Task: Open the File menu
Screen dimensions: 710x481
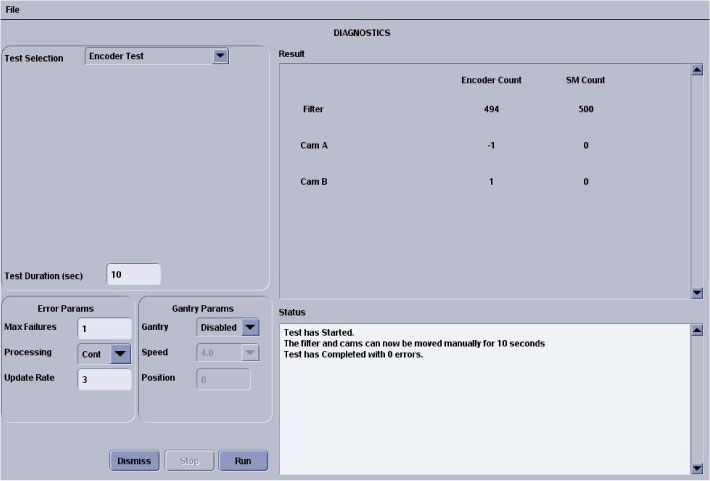Action: pyautogui.click(x=12, y=9)
